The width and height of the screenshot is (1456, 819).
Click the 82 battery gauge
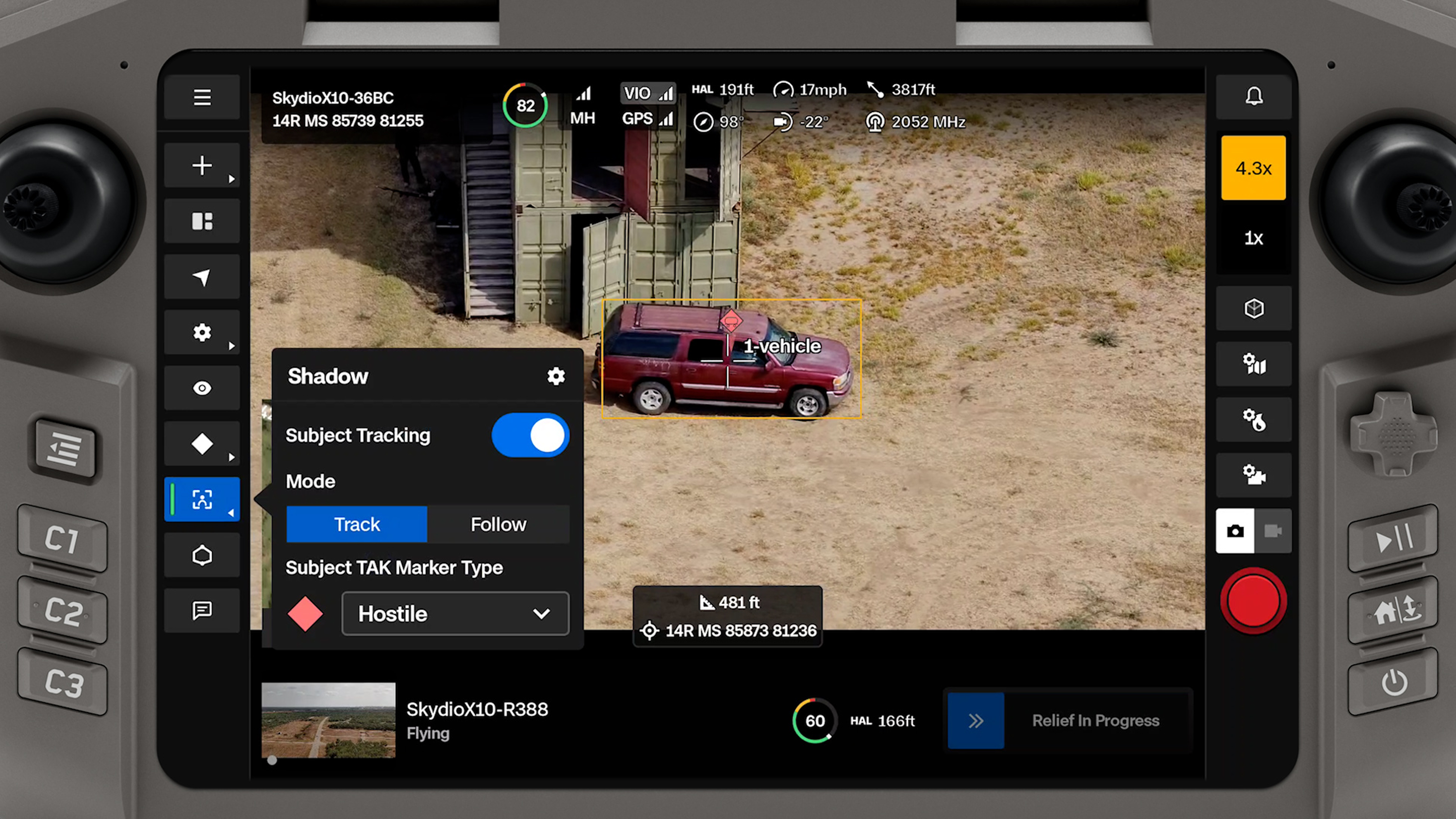[525, 106]
